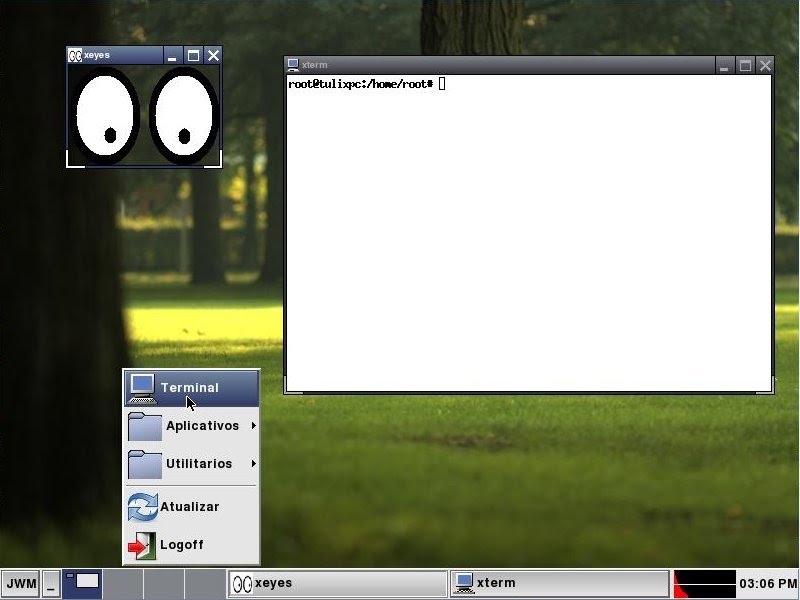
Task: Click the left eye in xeyes
Action: point(105,116)
